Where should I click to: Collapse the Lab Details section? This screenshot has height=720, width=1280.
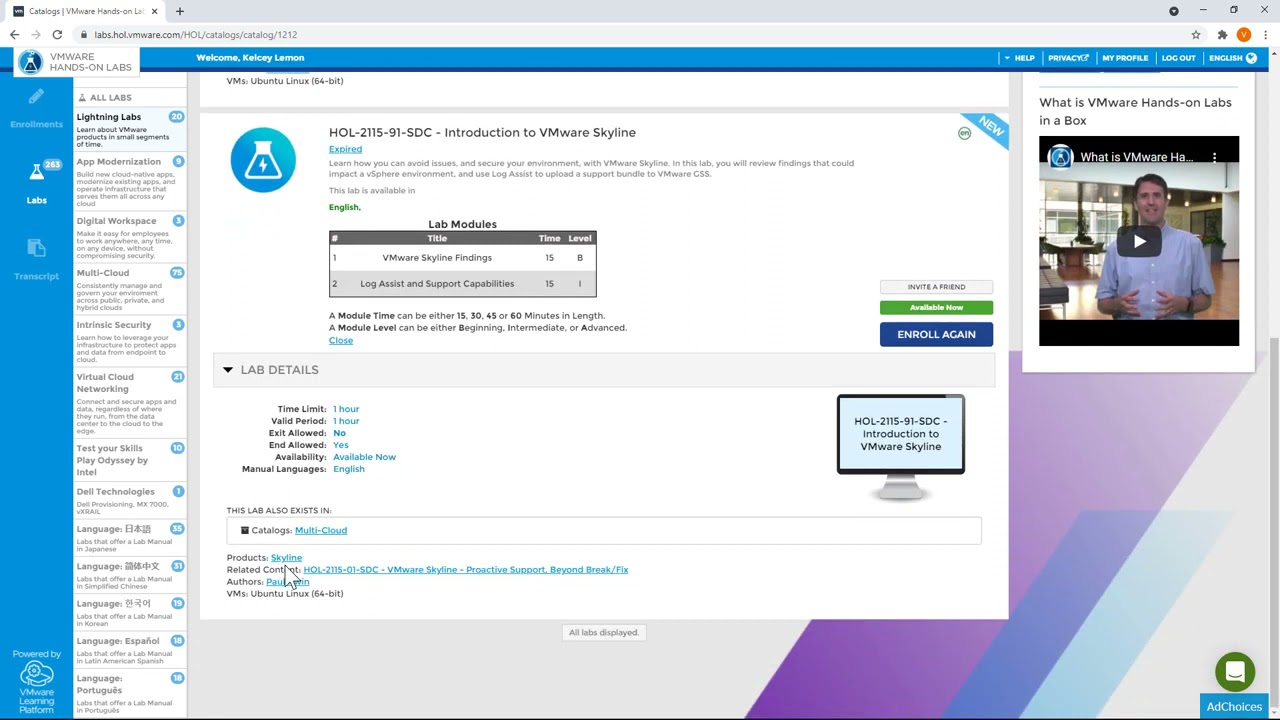228,370
